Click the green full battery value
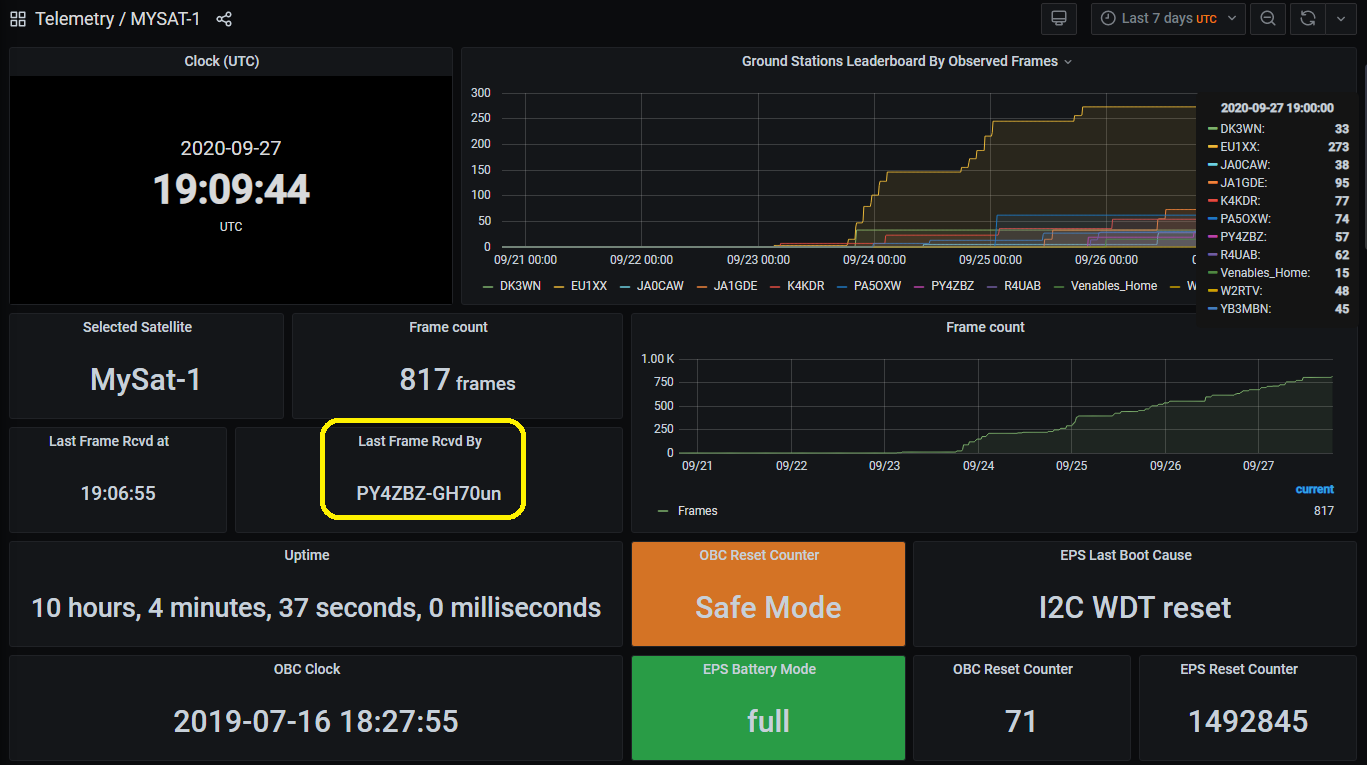This screenshot has height=765, width=1367. tap(768, 721)
